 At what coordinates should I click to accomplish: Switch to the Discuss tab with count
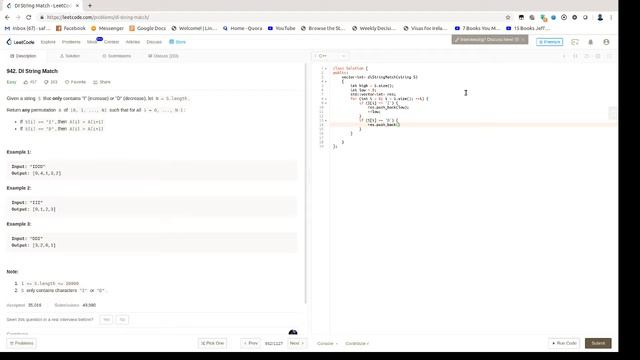click(x=163, y=56)
